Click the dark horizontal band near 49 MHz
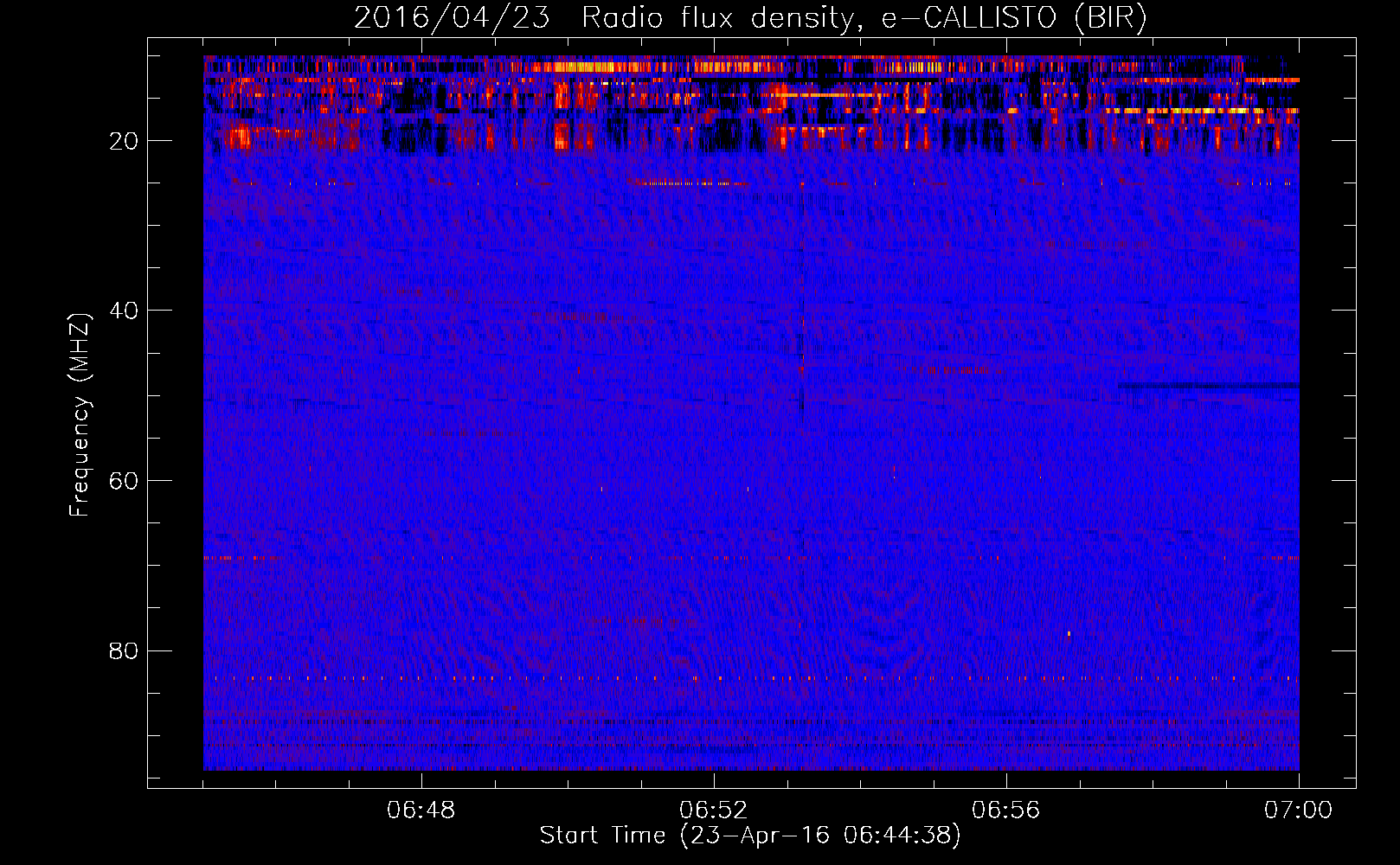The height and width of the screenshot is (865, 1400). tap(1209, 386)
